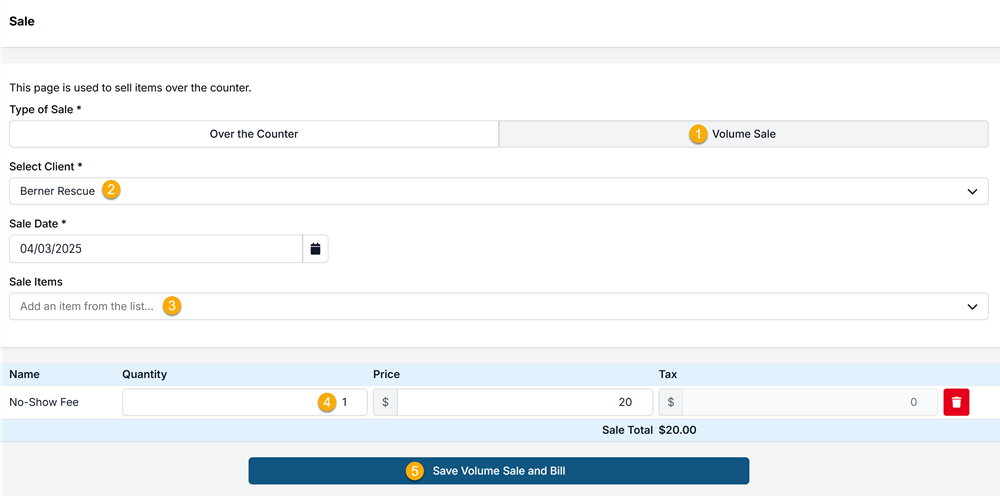
Task: Click the orange step 3 badge
Action: [x=172, y=306]
